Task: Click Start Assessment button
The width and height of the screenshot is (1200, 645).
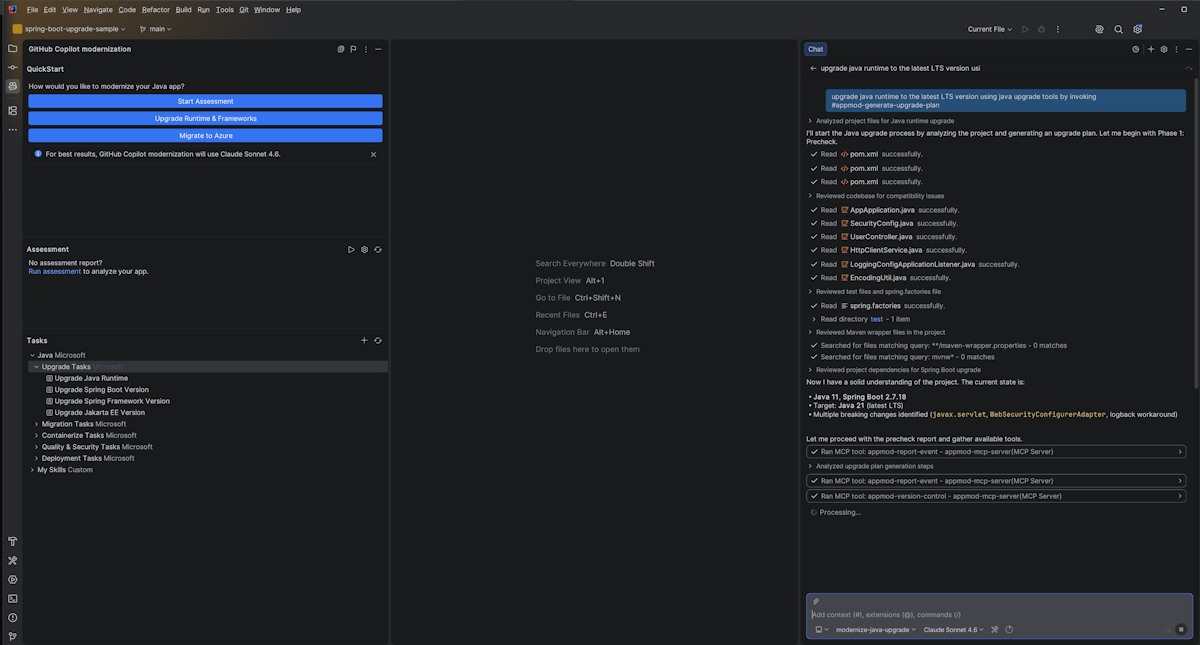Action: click(205, 101)
